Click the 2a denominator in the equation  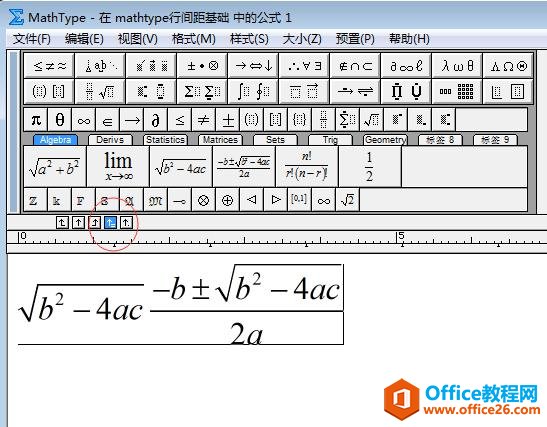coord(247,334)
